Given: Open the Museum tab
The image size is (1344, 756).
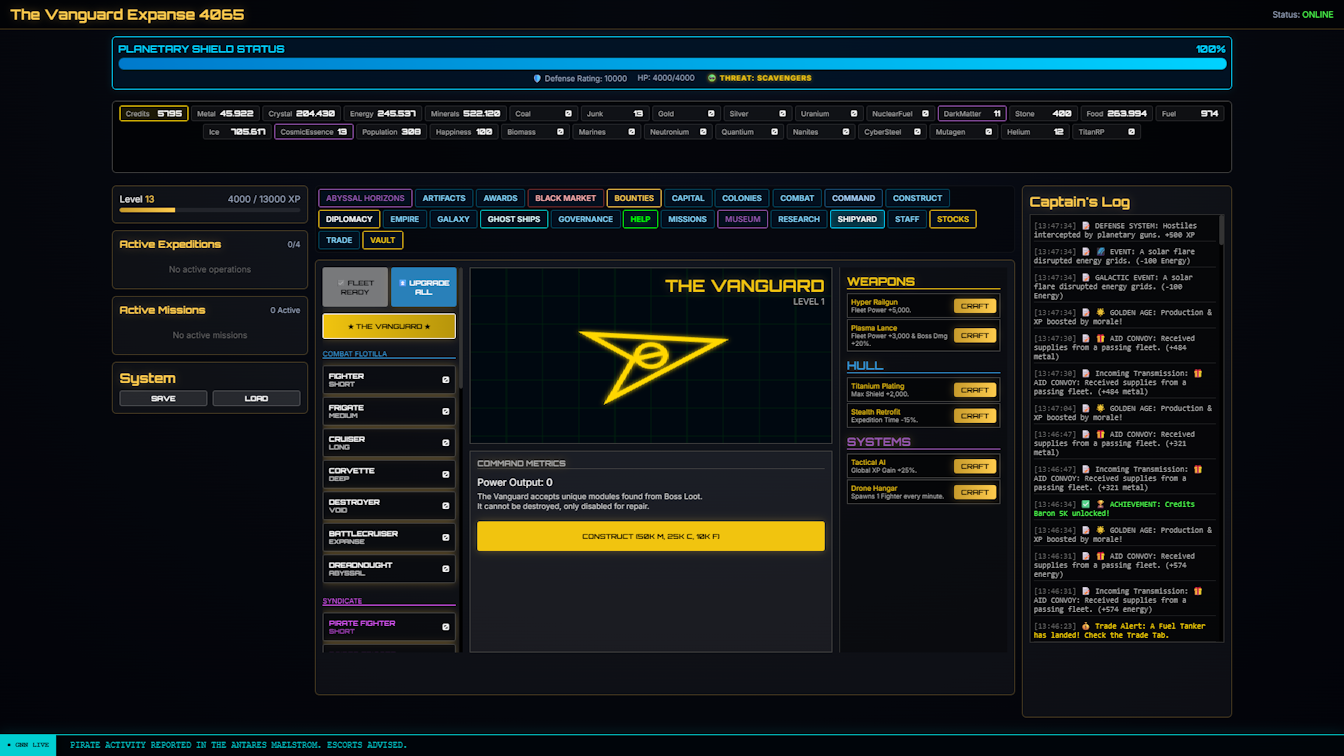Looking at the screenshot, I should (743, 219).
